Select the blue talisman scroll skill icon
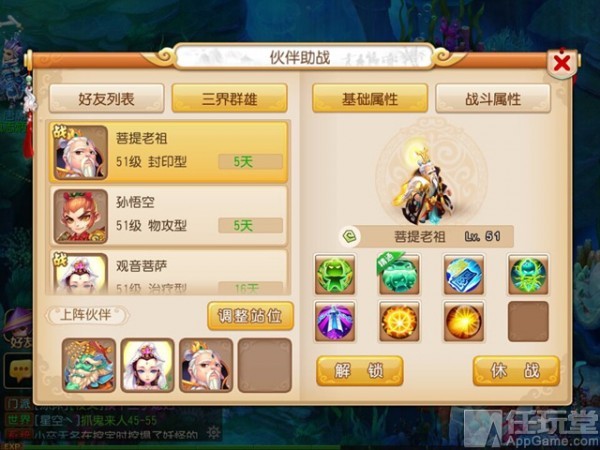 463,274
